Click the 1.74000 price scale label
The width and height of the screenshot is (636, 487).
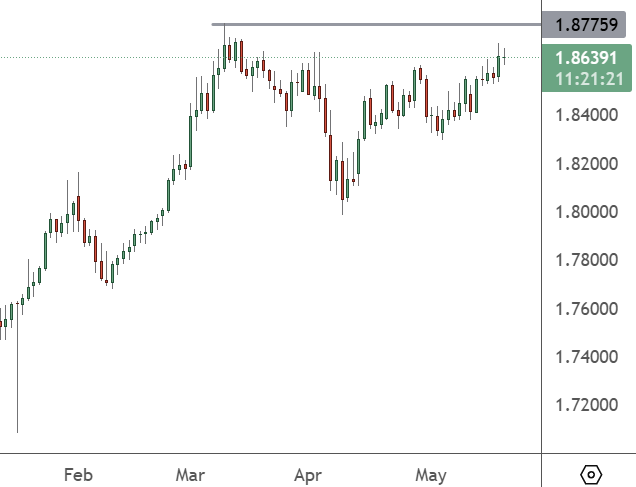coord(585,357)
